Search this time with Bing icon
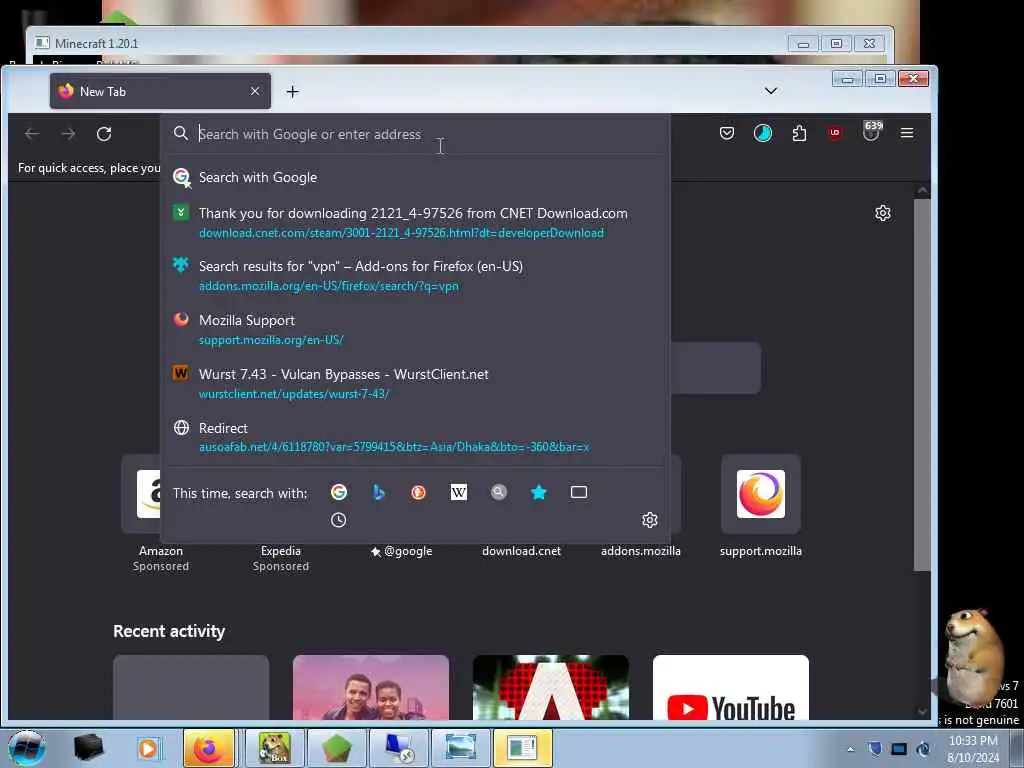The image size is (1024, 768). (379, 492)
